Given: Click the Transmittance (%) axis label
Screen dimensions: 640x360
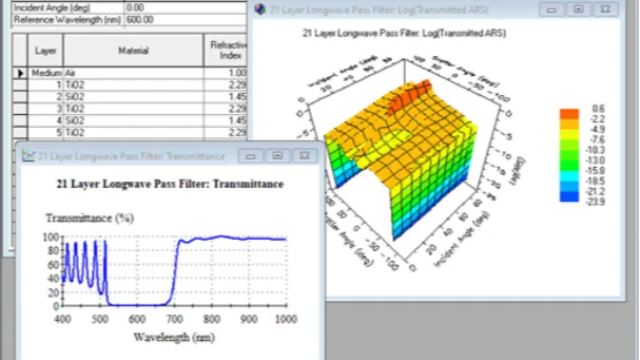Looking at the screenshot, I should pos(90,218).
